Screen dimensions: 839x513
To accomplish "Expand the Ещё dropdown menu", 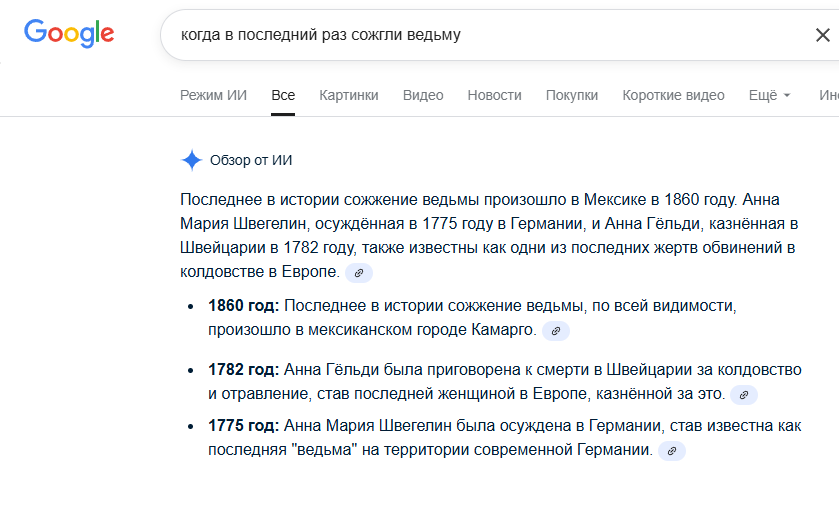I will click(769, 95).
